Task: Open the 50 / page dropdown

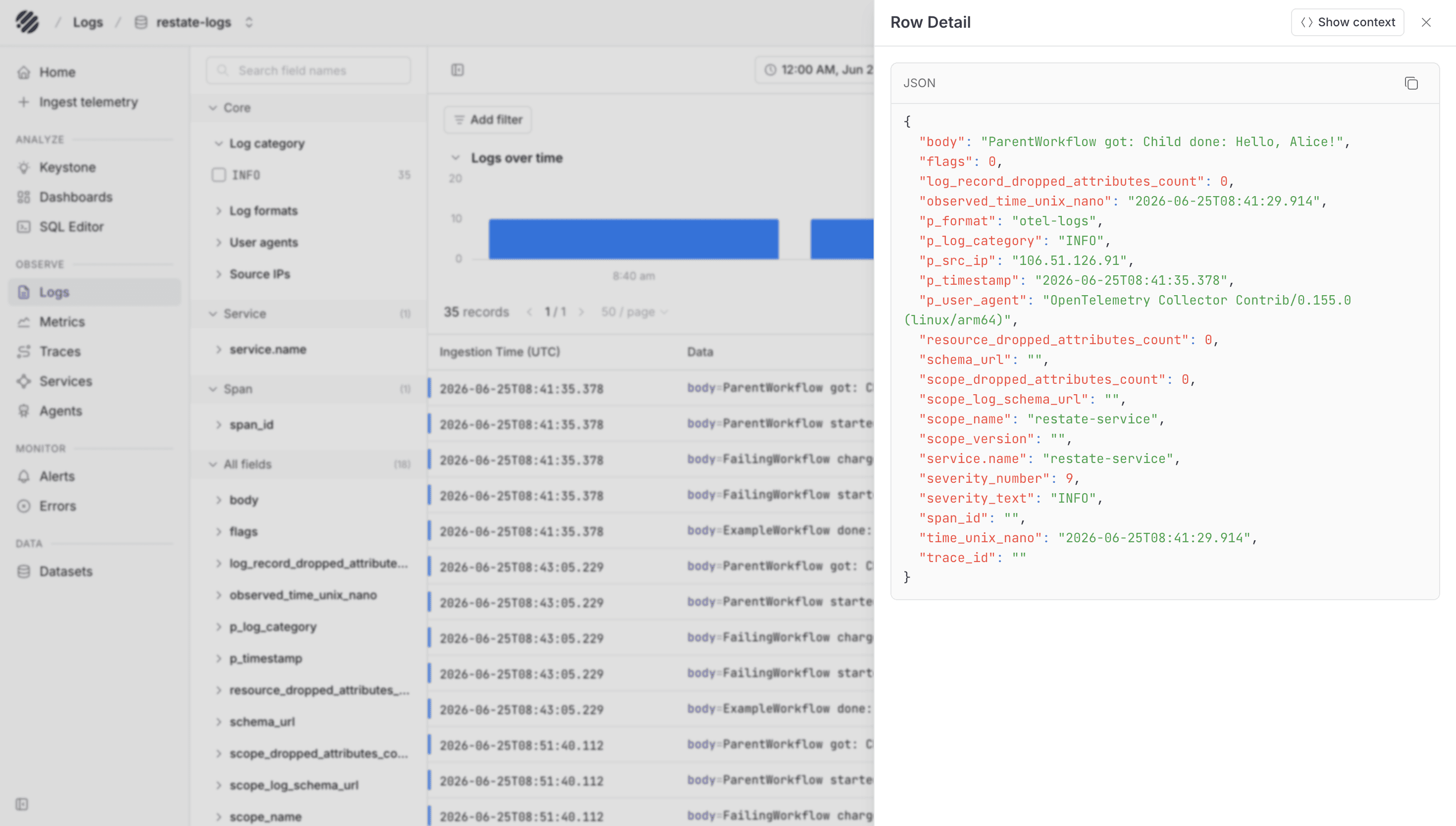Action: (x=635, y=312)
